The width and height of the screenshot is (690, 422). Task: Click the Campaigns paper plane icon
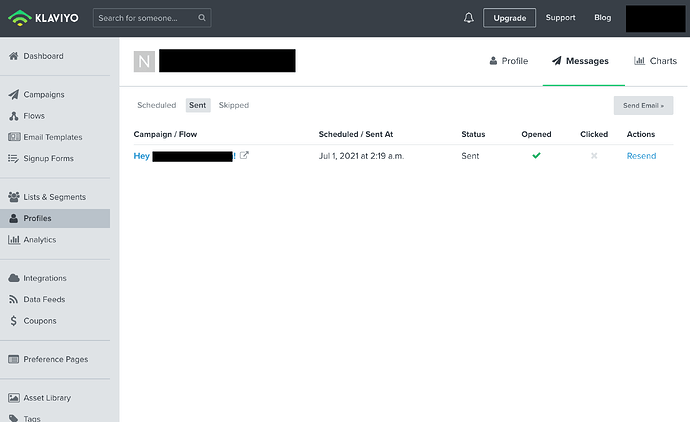click(14, 95)
